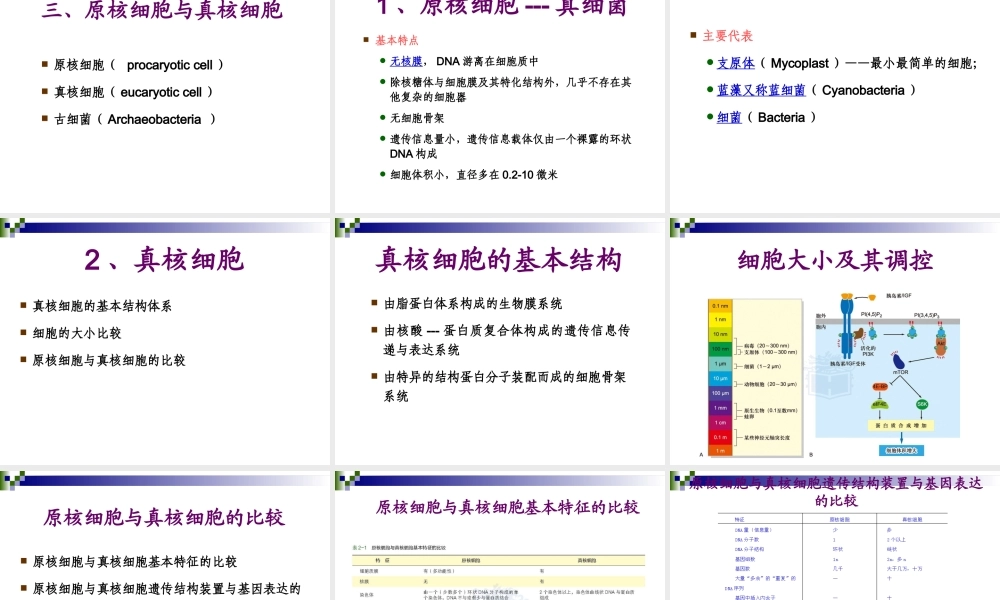The image size is (1000, 600).
Task: Select the activated PI3K icon in the diagram
Action: [x=859, y=335]
